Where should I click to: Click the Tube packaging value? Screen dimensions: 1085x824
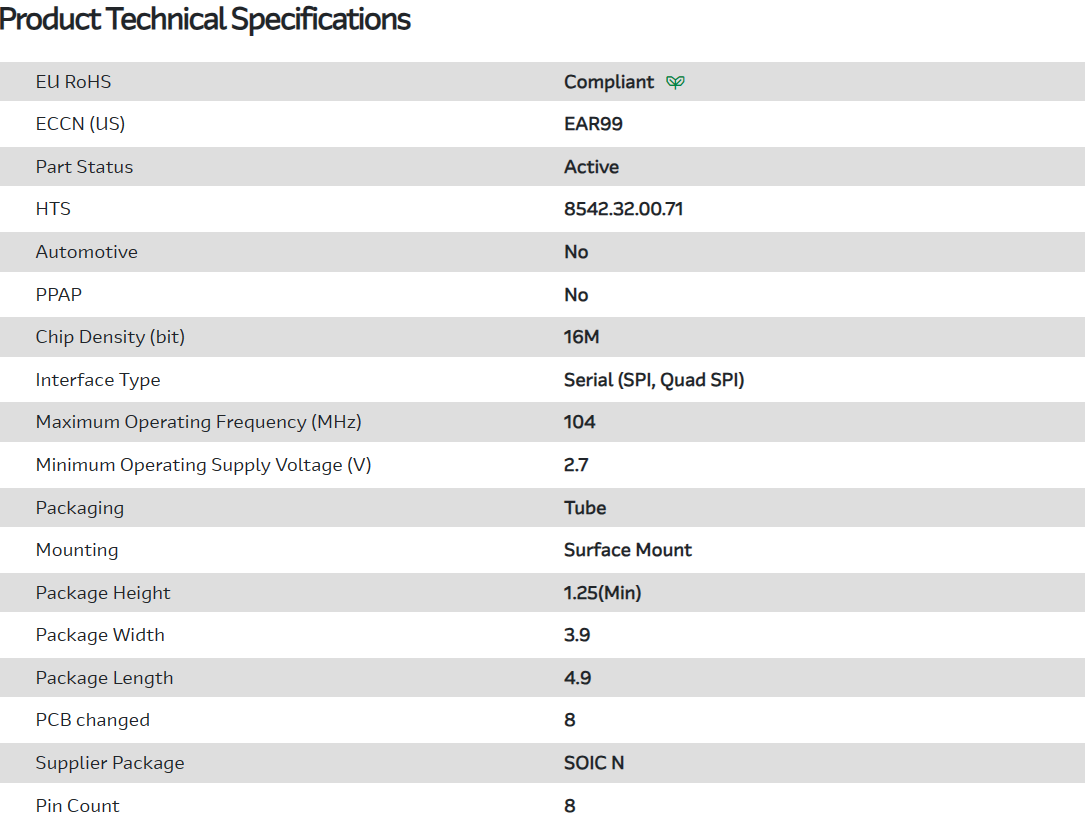coord(585,508)
